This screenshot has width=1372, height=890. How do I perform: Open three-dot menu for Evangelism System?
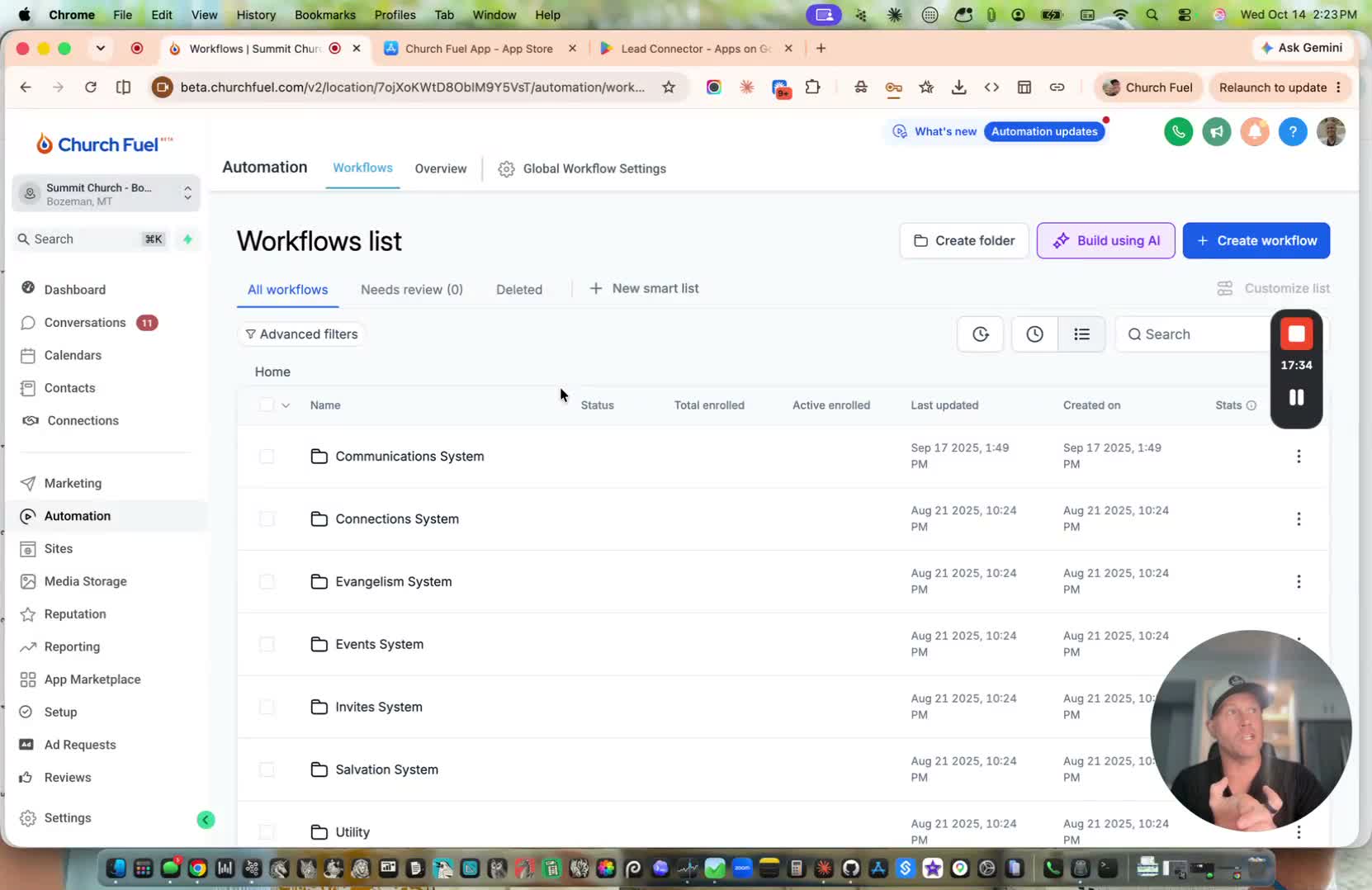(1299, 582)
